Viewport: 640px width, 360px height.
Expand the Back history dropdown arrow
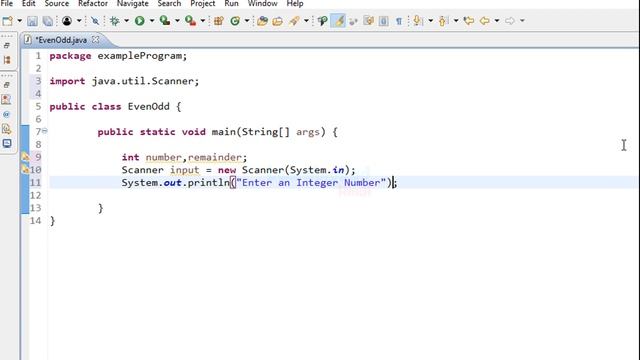click(497, 21)
